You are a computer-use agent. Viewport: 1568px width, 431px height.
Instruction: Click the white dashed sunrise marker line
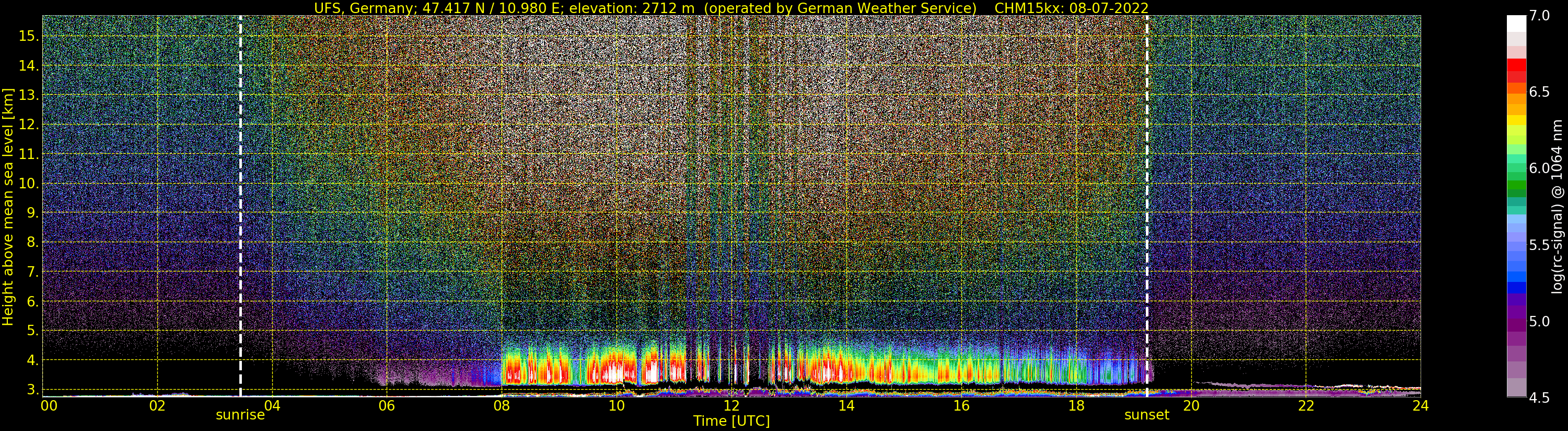240,206
